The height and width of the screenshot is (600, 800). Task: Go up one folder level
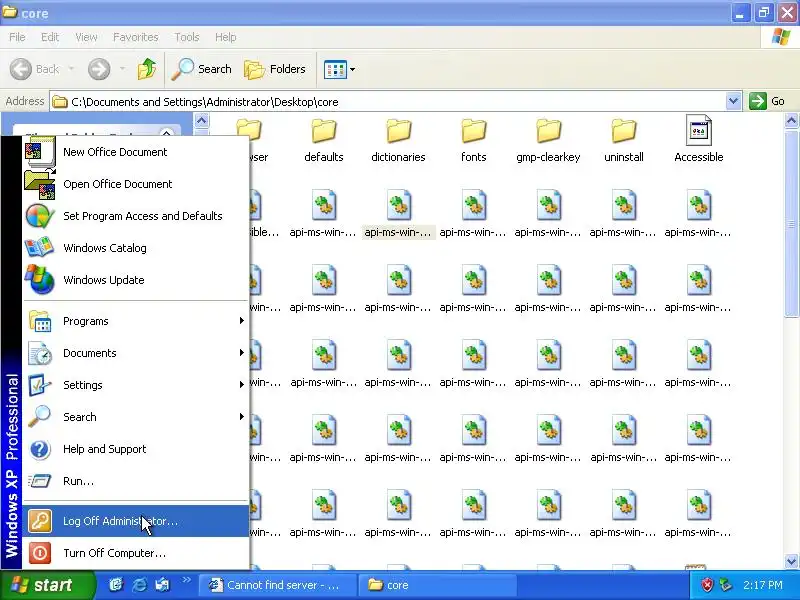[x=147, y=69]
